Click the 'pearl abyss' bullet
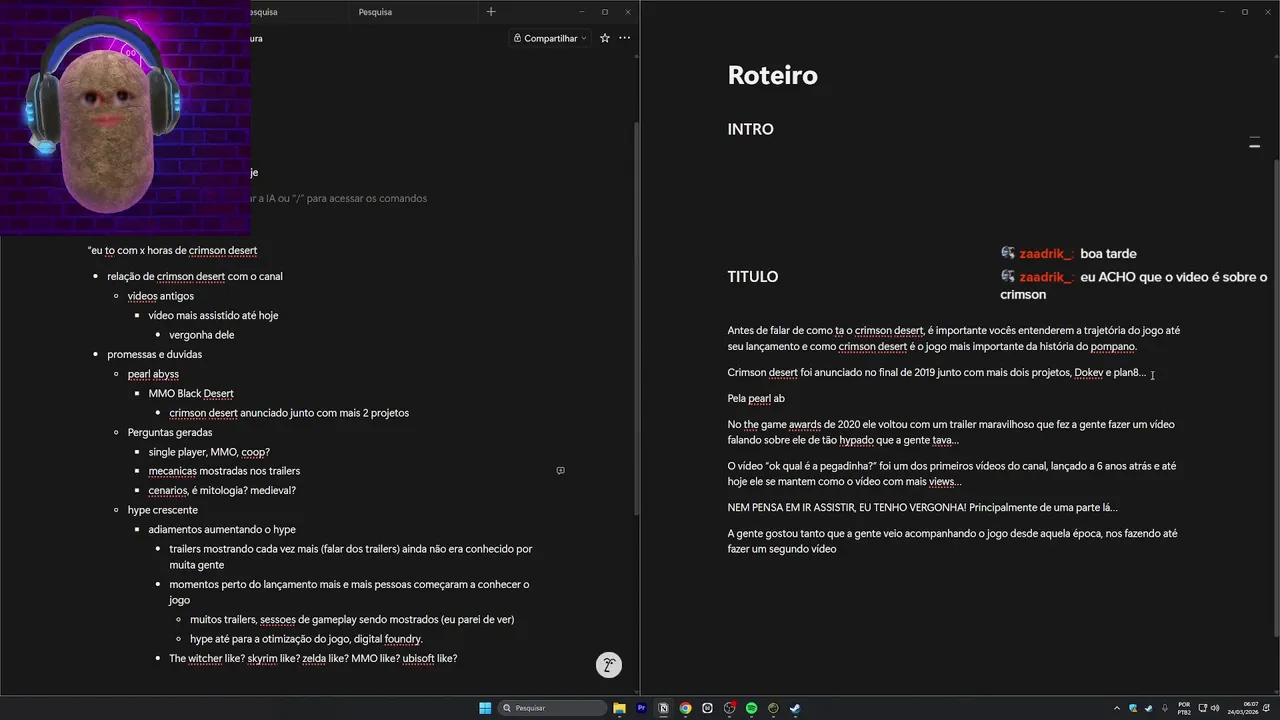1280x720 pixels. pos(153,374)
